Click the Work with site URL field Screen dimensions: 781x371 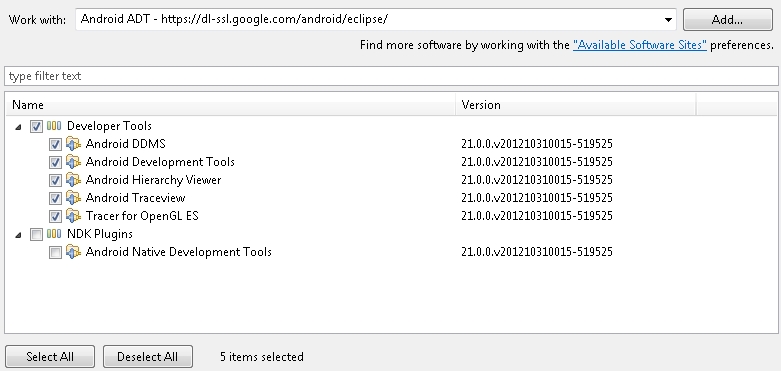(376, 19)
